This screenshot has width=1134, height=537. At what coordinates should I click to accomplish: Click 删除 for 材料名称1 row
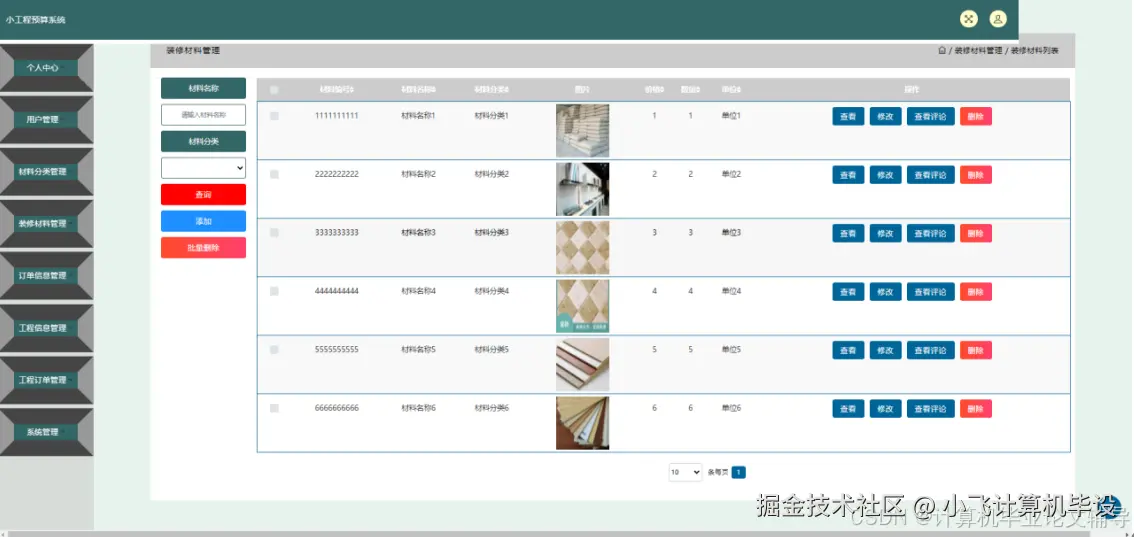pyautogui.click(x=976, y=116)
